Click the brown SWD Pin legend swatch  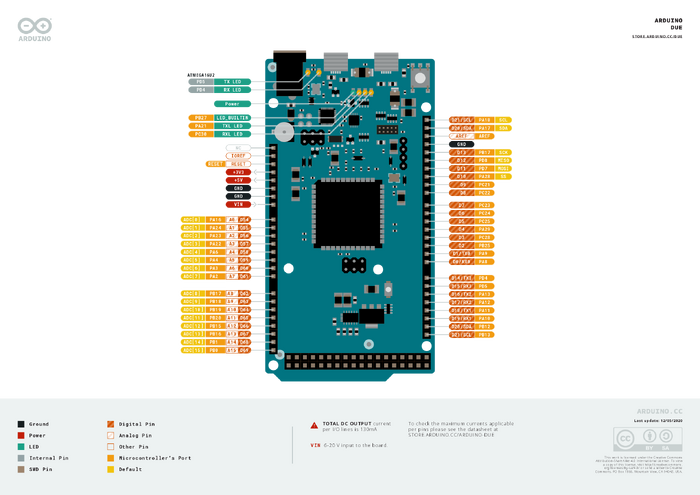pos(21,470)
